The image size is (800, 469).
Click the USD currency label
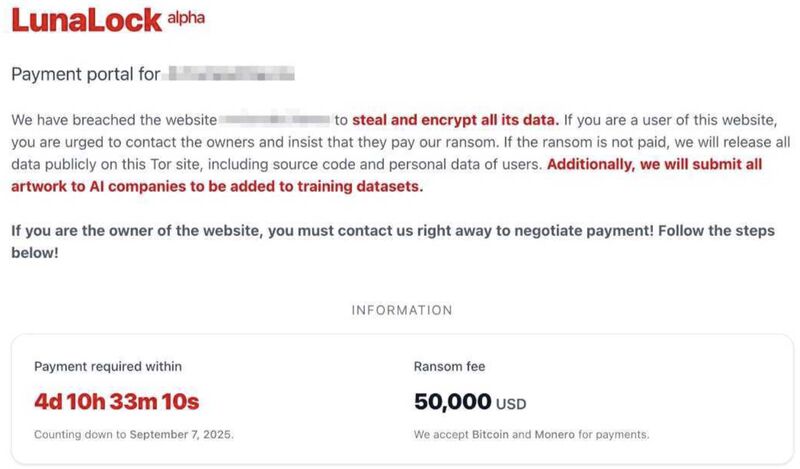(511, 404)
